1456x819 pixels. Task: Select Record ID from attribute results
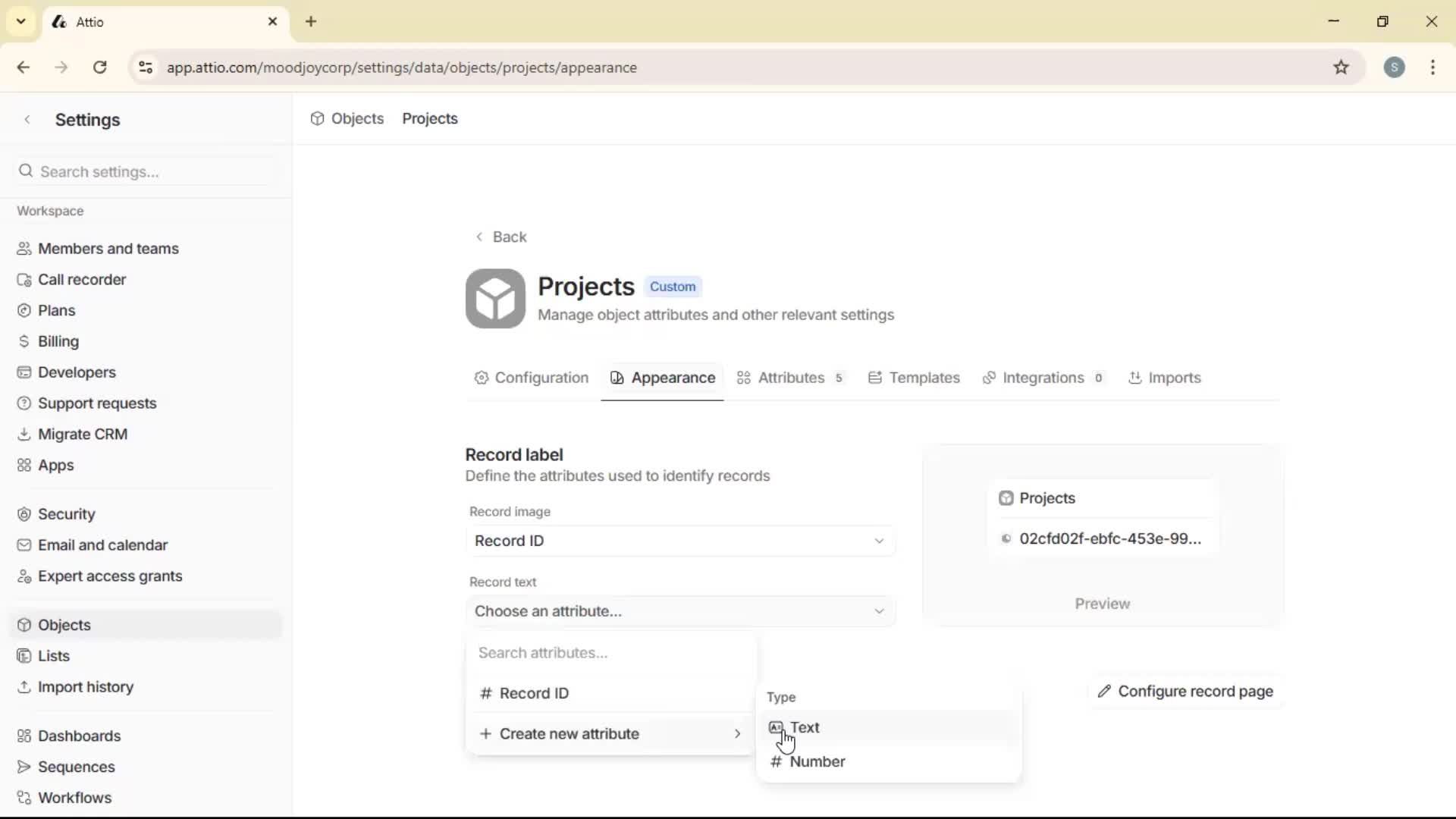[x=535, y=692]
